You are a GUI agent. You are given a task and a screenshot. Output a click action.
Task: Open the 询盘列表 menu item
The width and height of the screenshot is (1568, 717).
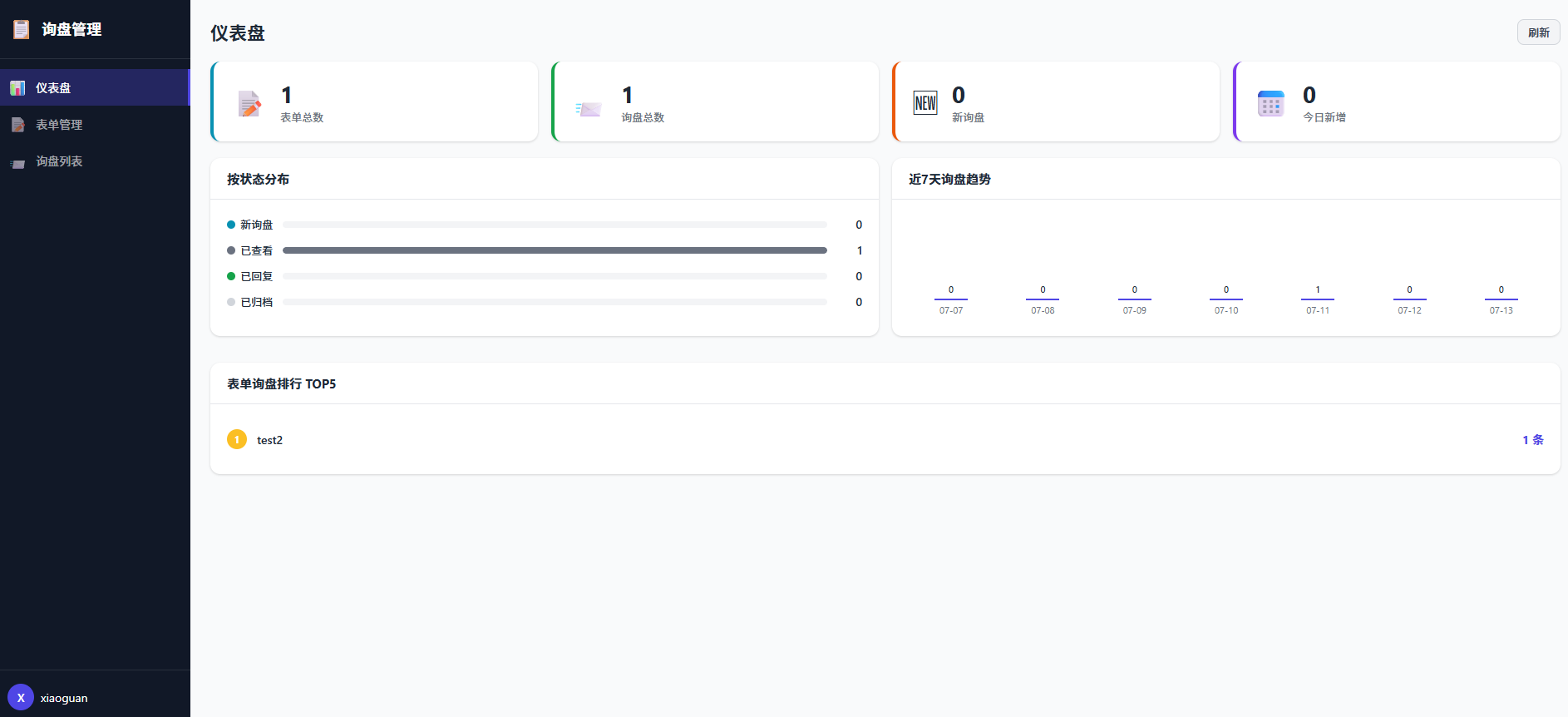[x=95, y=161]
